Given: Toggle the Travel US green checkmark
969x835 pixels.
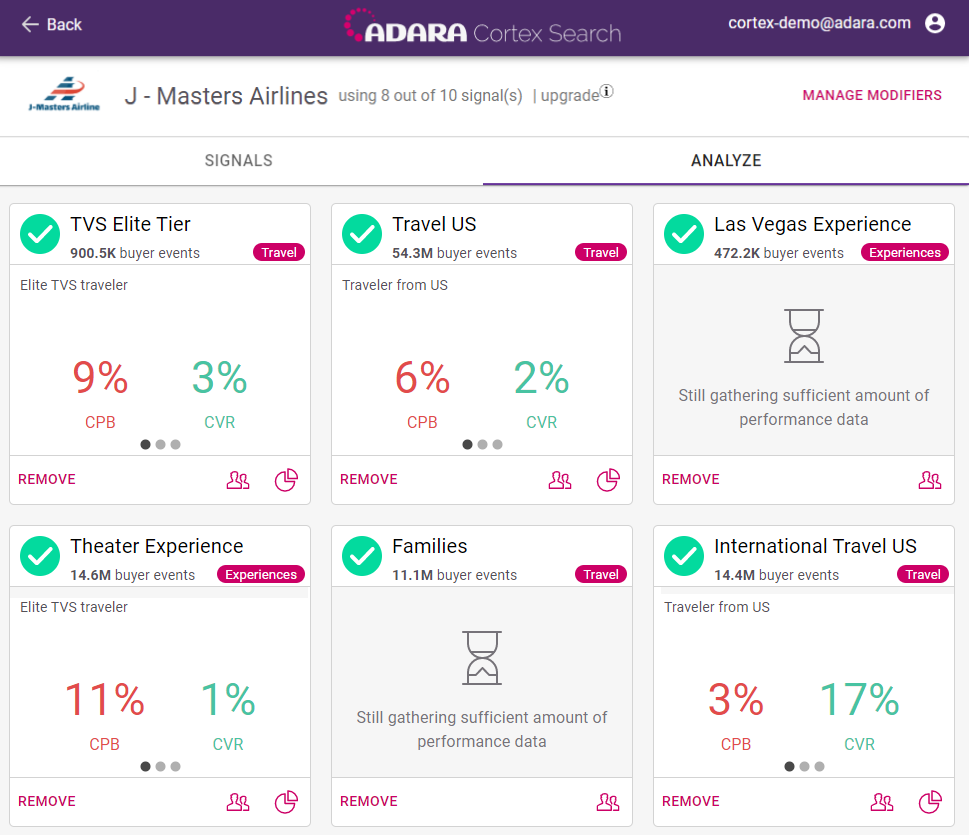Looking at the screenshot, I should coord(362,234).
